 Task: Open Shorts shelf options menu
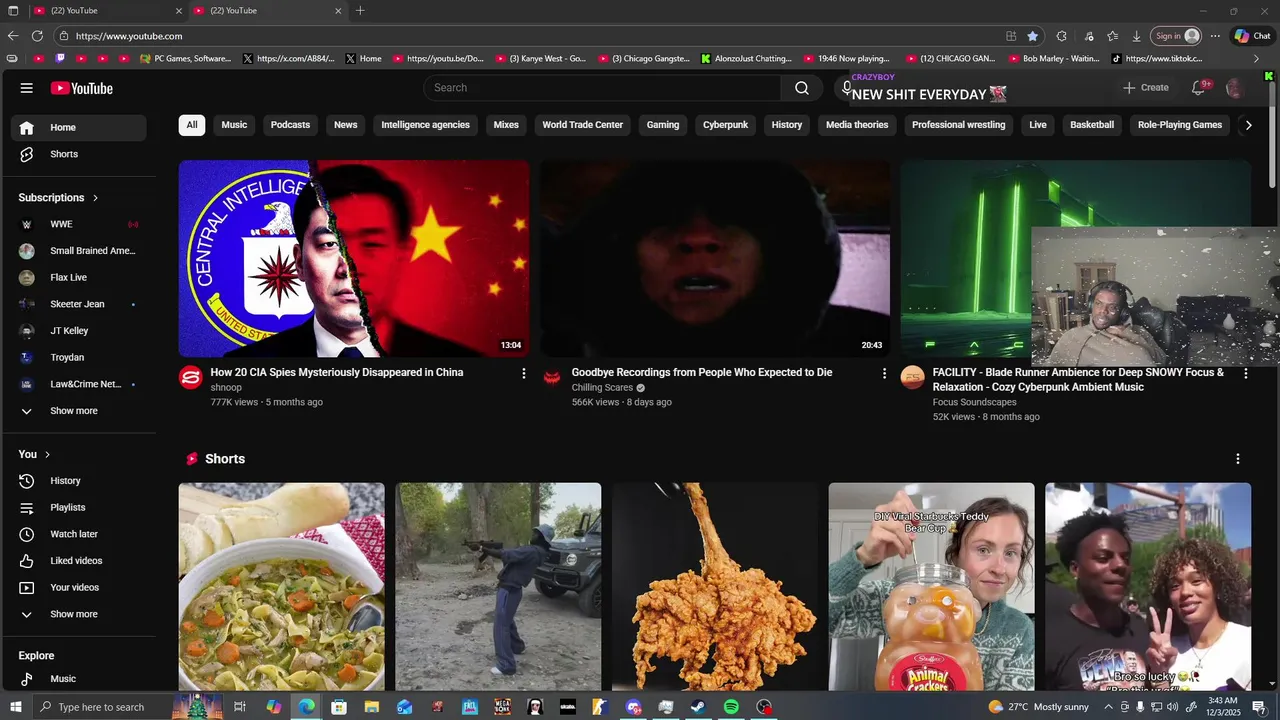click(1238, 459)
